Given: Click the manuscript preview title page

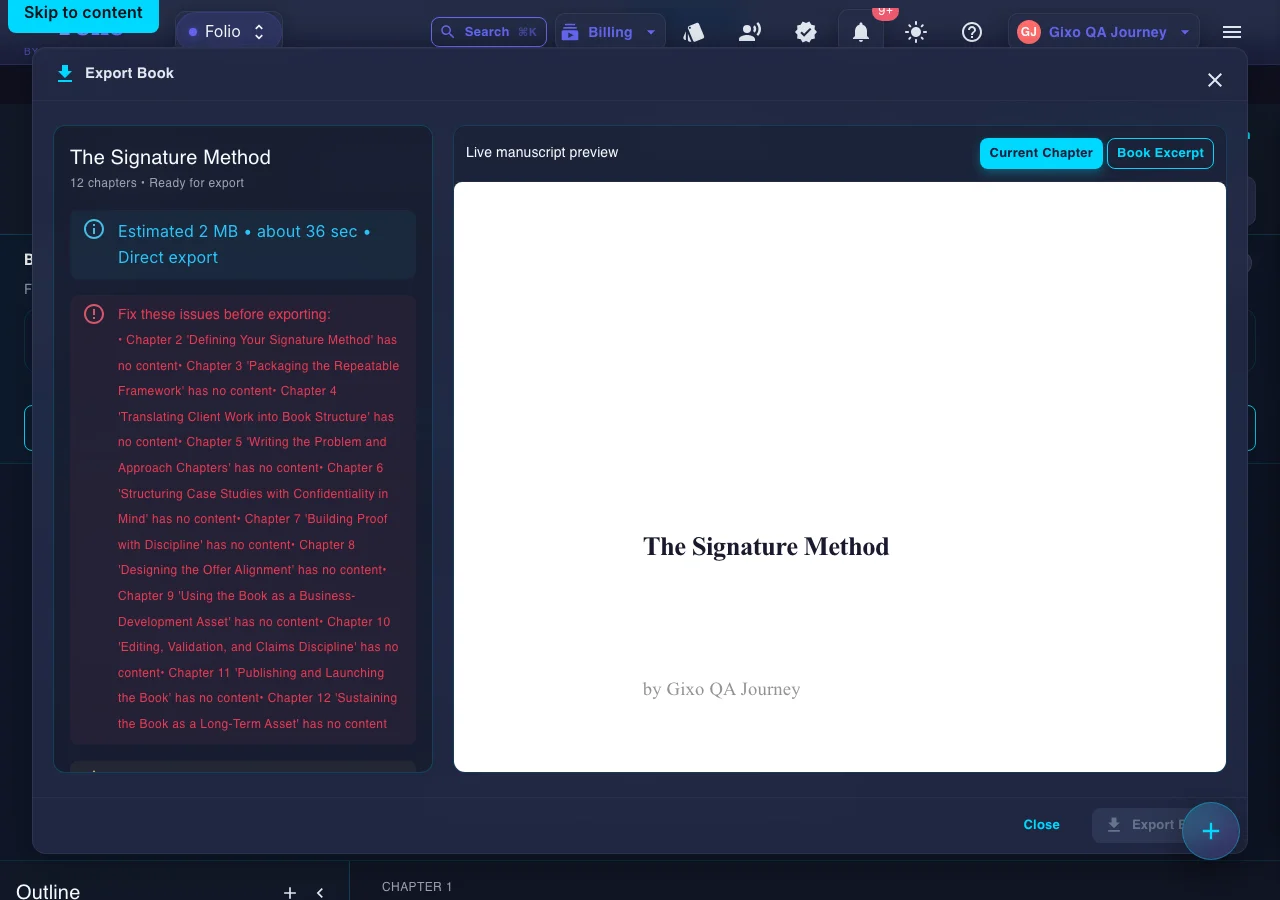Looking at the screenshot, I should (x=840, y=477).
